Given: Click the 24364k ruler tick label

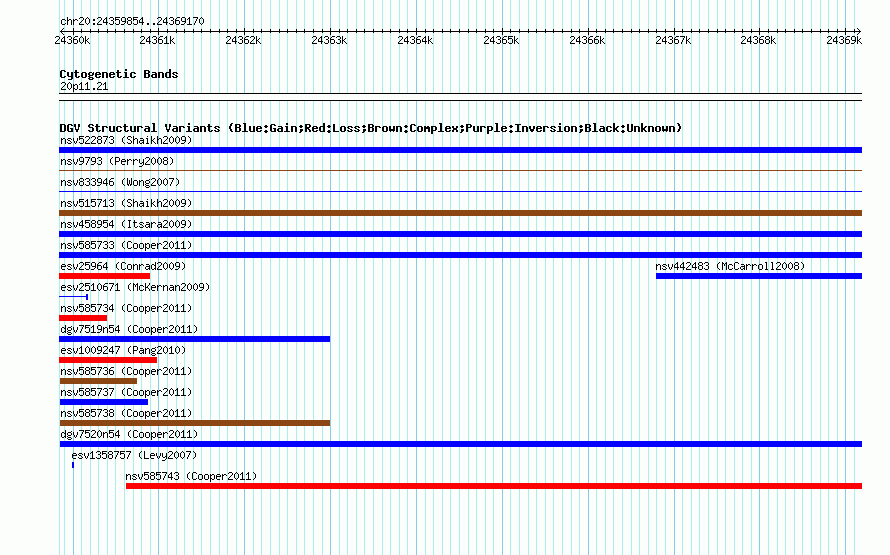Looking at the screenshot, I should pos(415,40).
